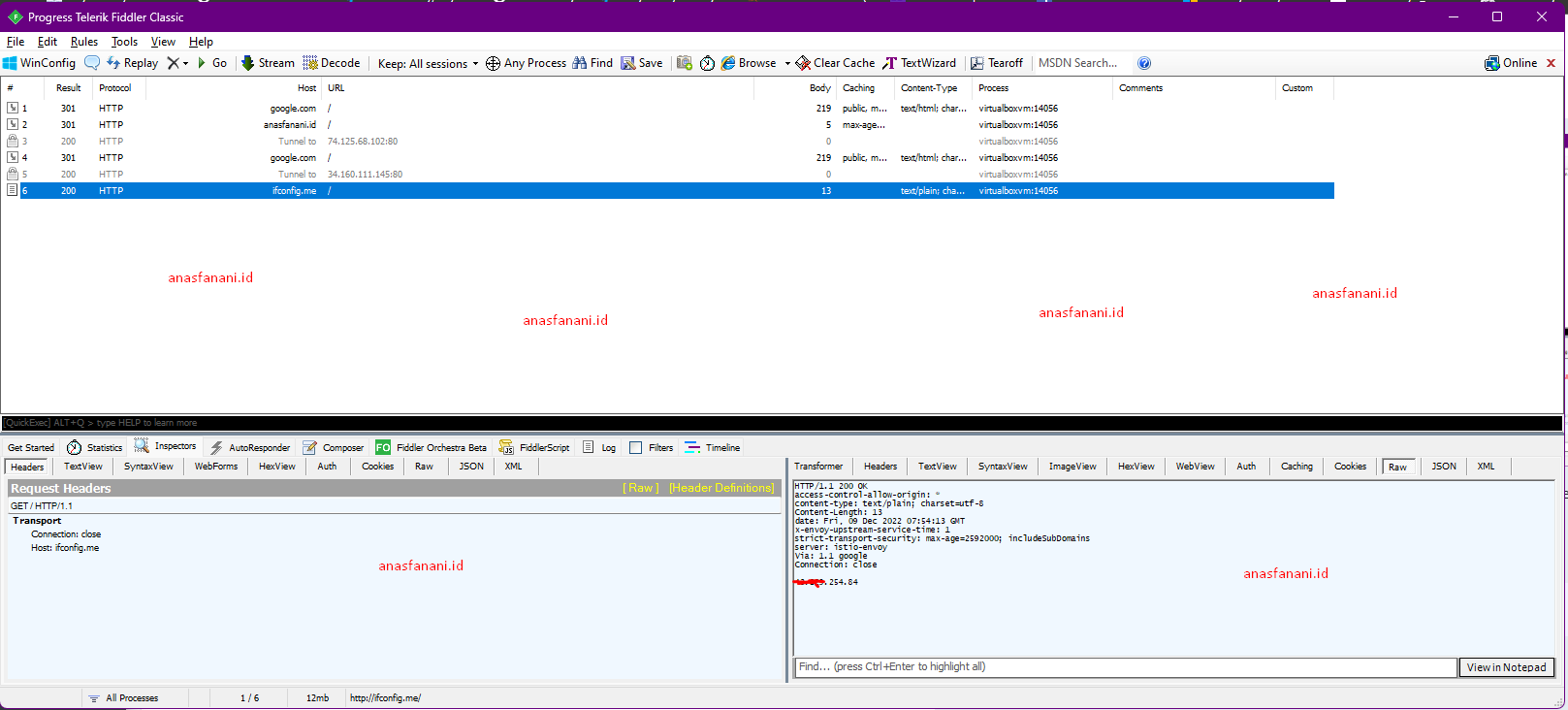
Task: Open the Filters tab
Action: (x=651, y=448)
